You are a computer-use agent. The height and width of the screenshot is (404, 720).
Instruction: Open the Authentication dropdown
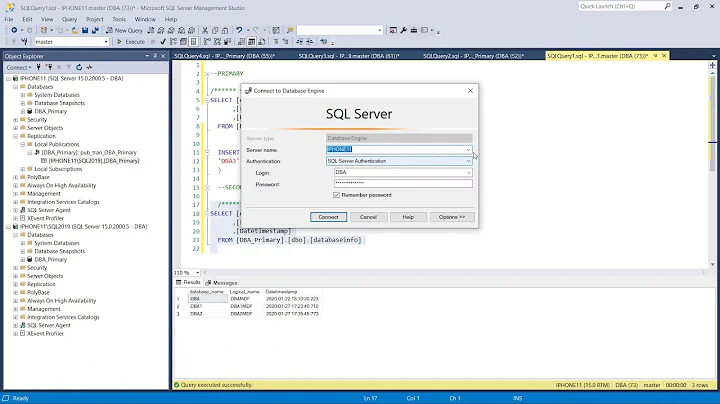pyautogui.click(x=468, y=161)
